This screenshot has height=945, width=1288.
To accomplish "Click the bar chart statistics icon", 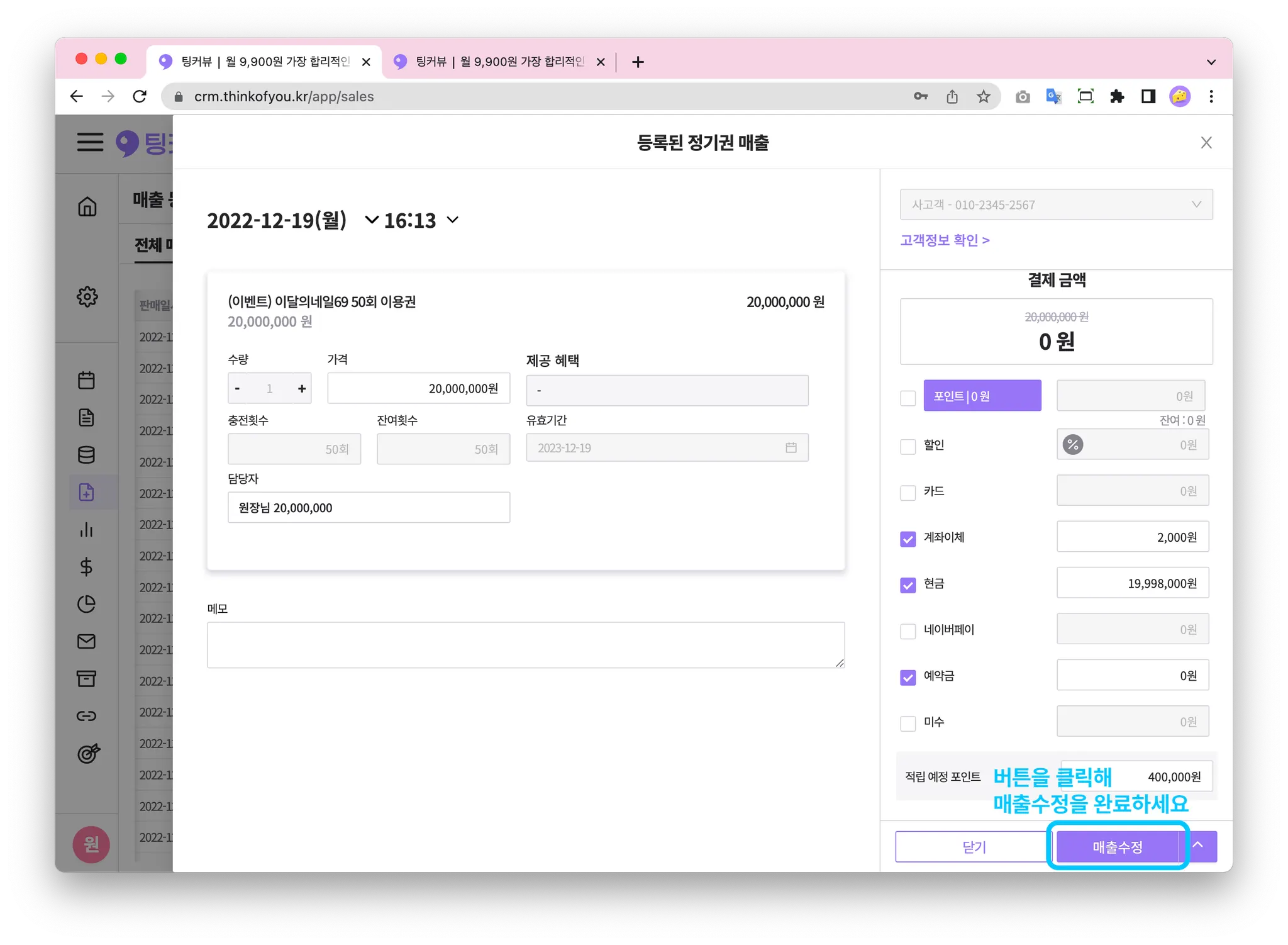I will (87, 530).
